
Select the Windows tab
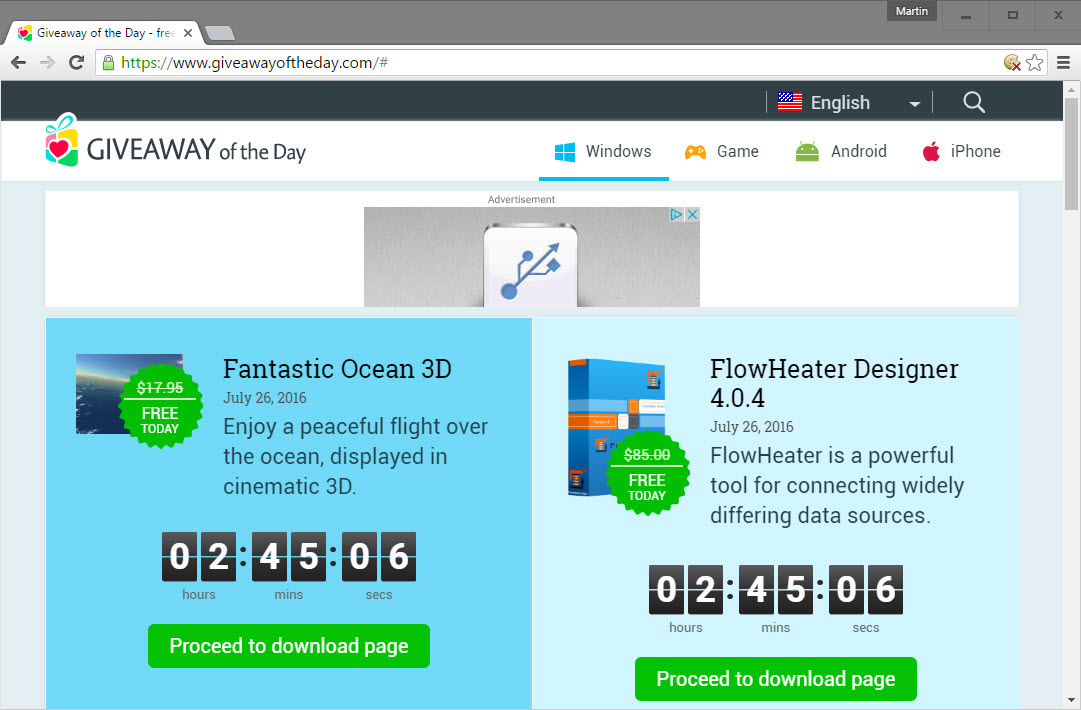(603, 152)
